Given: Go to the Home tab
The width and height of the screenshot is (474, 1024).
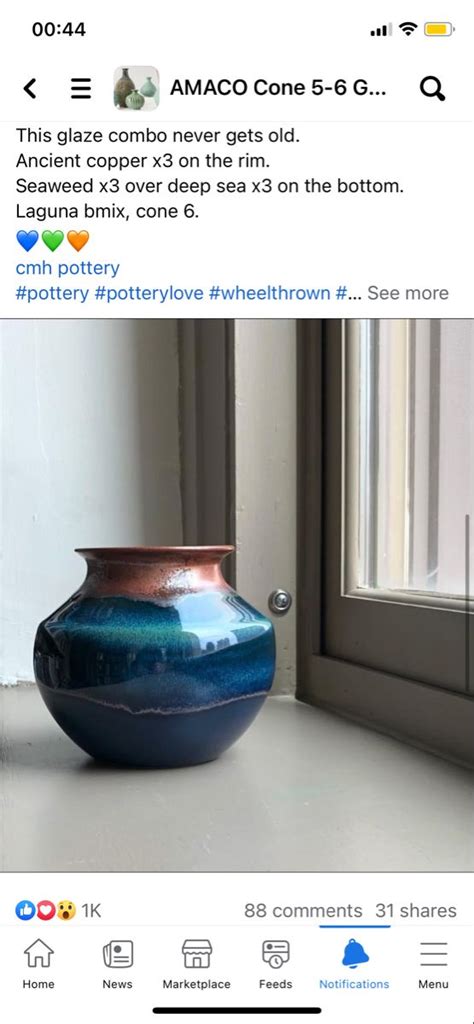Looking at the screenshot, I should [39, 965].
